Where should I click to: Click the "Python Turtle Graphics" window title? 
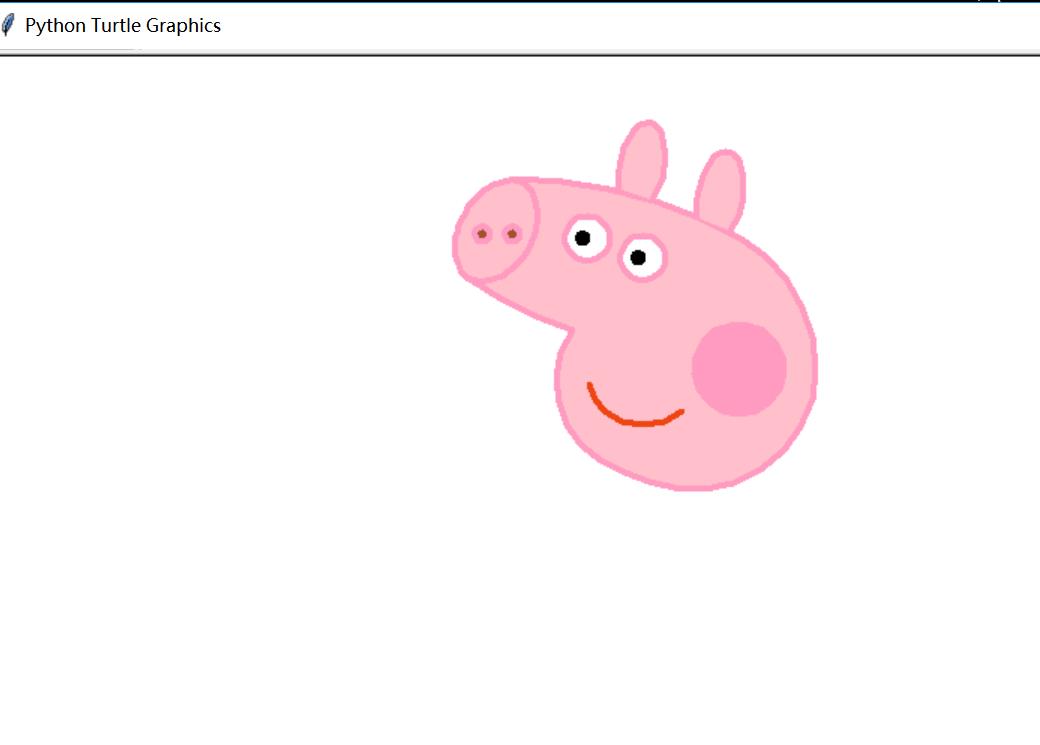tap(123, 25)
